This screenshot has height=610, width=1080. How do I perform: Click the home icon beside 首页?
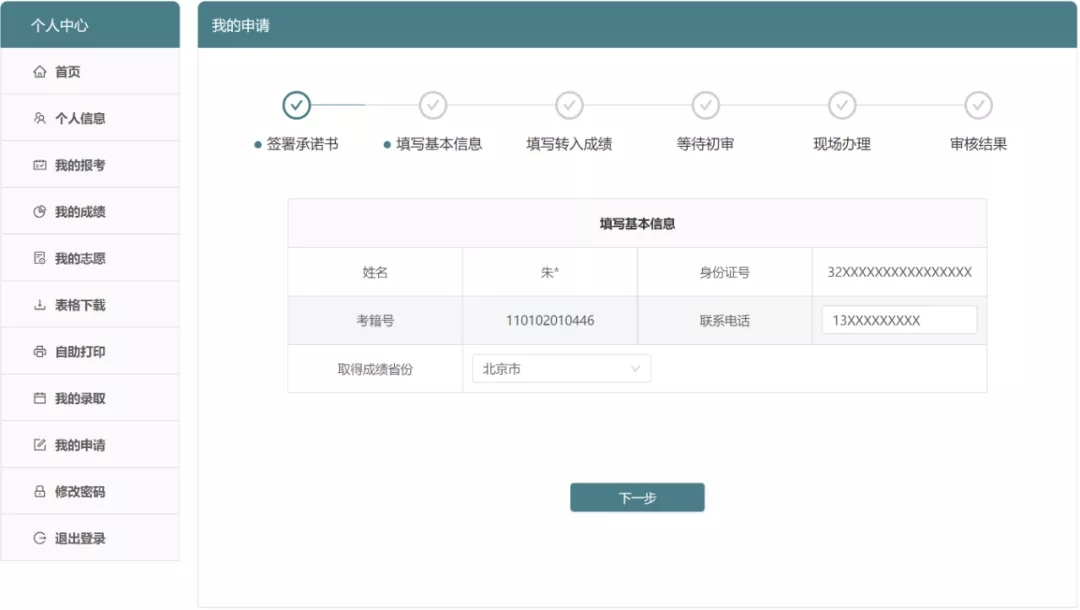tap(37, 71)
